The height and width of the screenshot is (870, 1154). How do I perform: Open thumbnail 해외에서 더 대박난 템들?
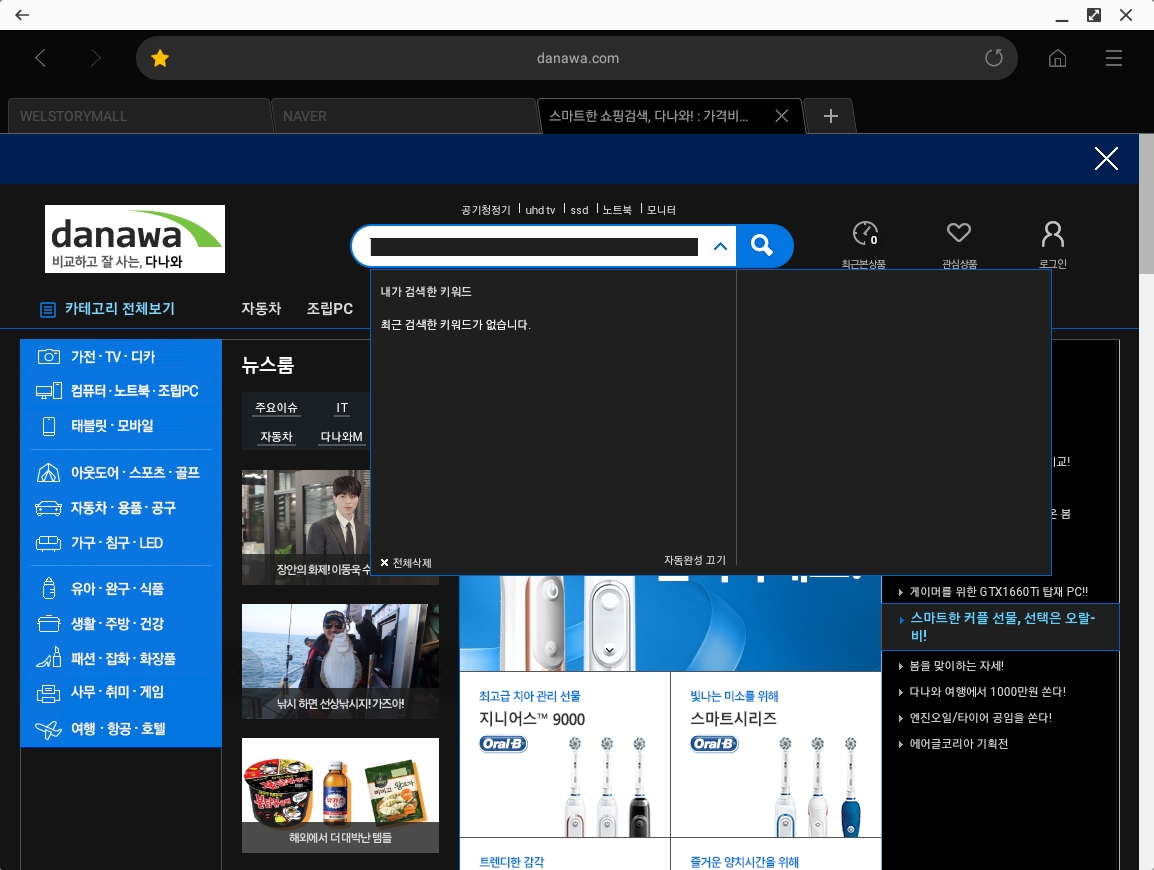point(340,795)
